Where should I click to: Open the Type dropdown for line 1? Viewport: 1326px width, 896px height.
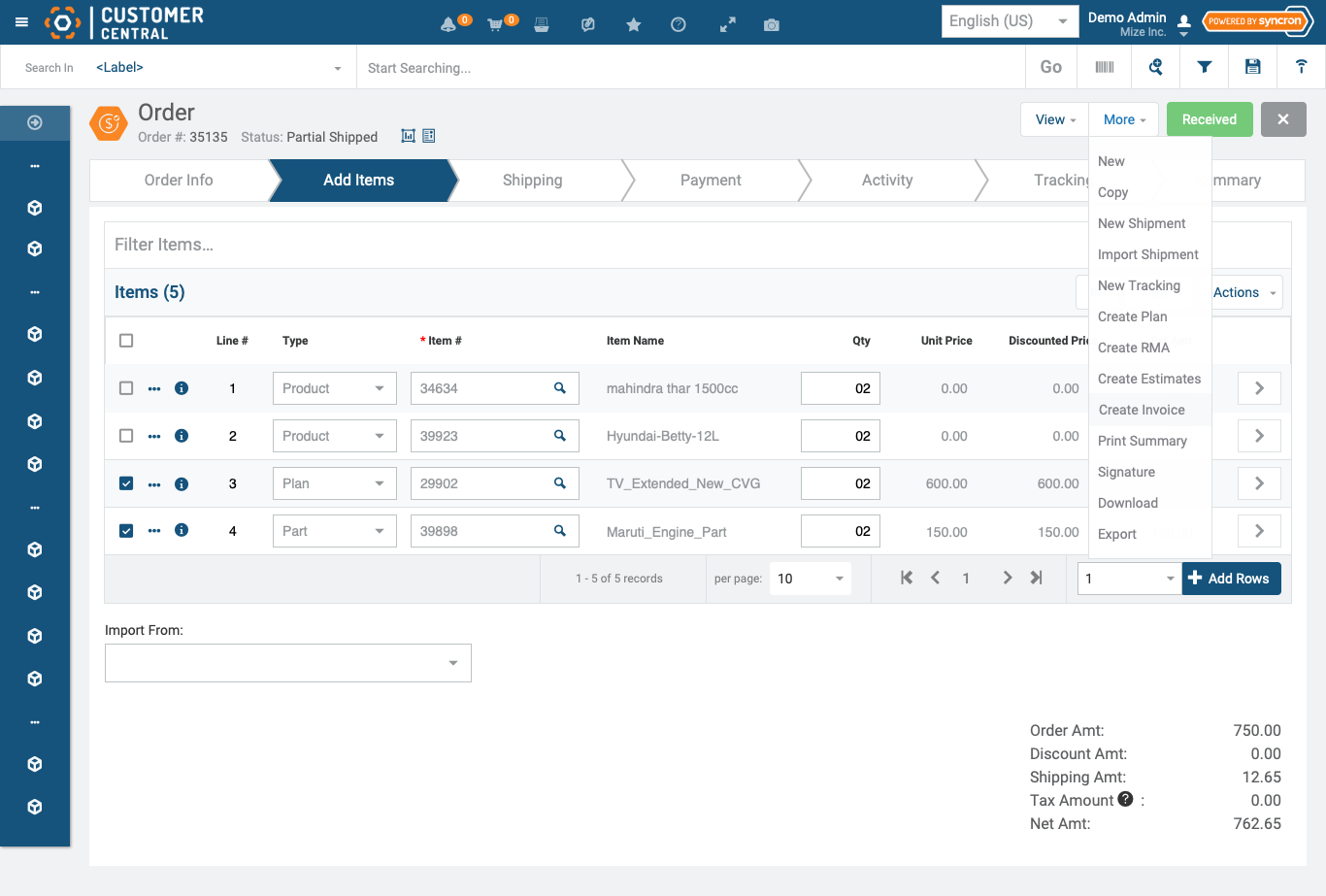pyautogui.click(x=335, y=388)
